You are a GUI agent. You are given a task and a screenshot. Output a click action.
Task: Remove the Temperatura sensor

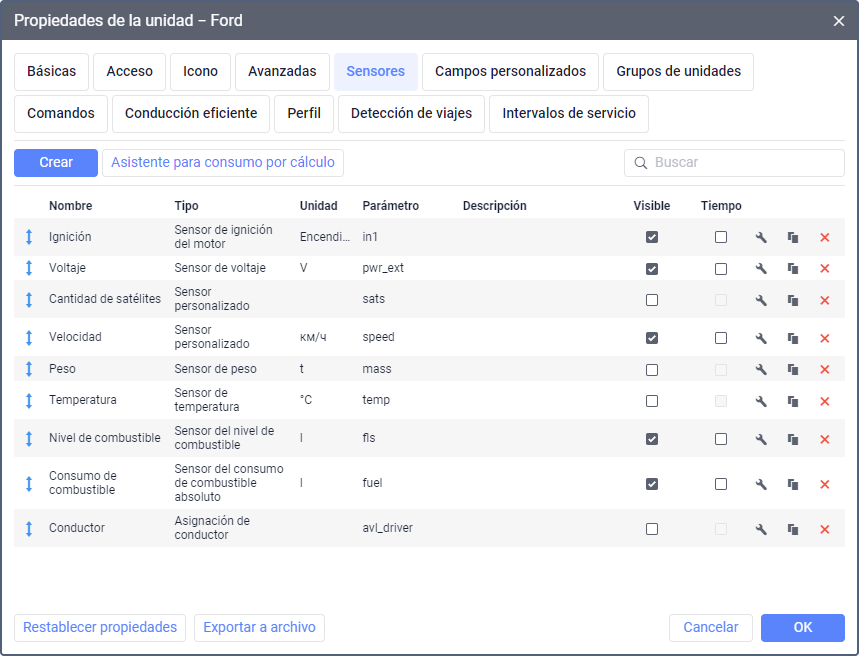pyautogui.click(x=825, y=401)
